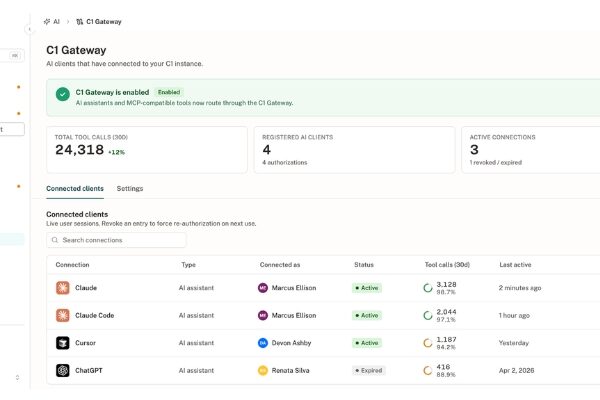Click the Active badge in Cursor row

click(x=367, y=343)
